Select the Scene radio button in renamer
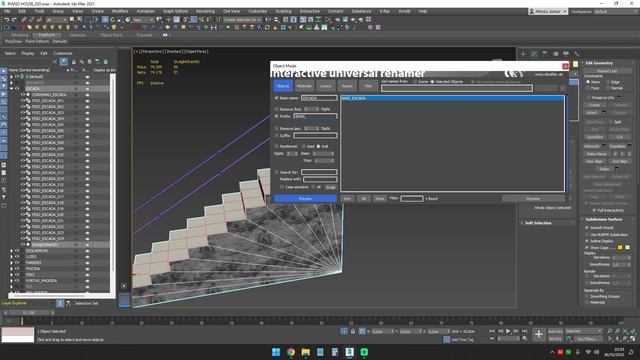The width and height of the screenshot is (640, 360). click(415, 82)
